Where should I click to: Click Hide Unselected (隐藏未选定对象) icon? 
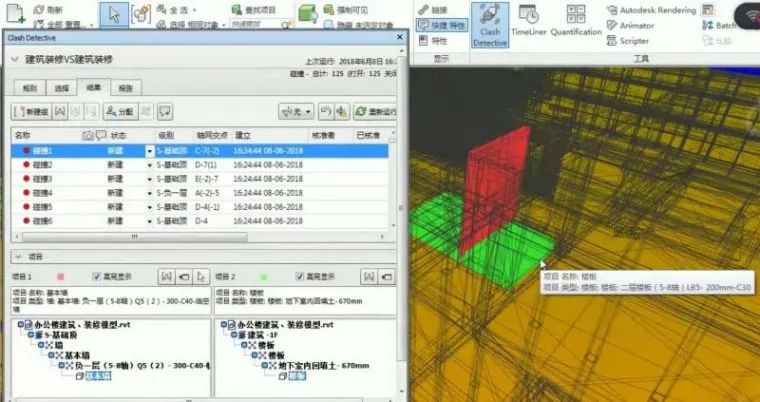(329, 24)
